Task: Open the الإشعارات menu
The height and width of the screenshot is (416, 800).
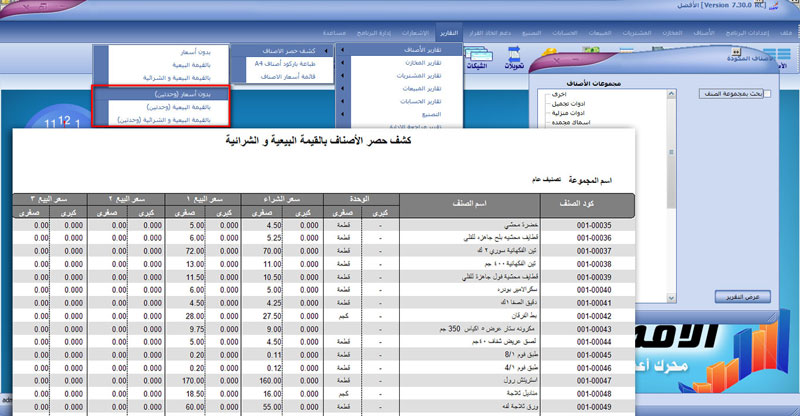Action: [x=415, y=33]
